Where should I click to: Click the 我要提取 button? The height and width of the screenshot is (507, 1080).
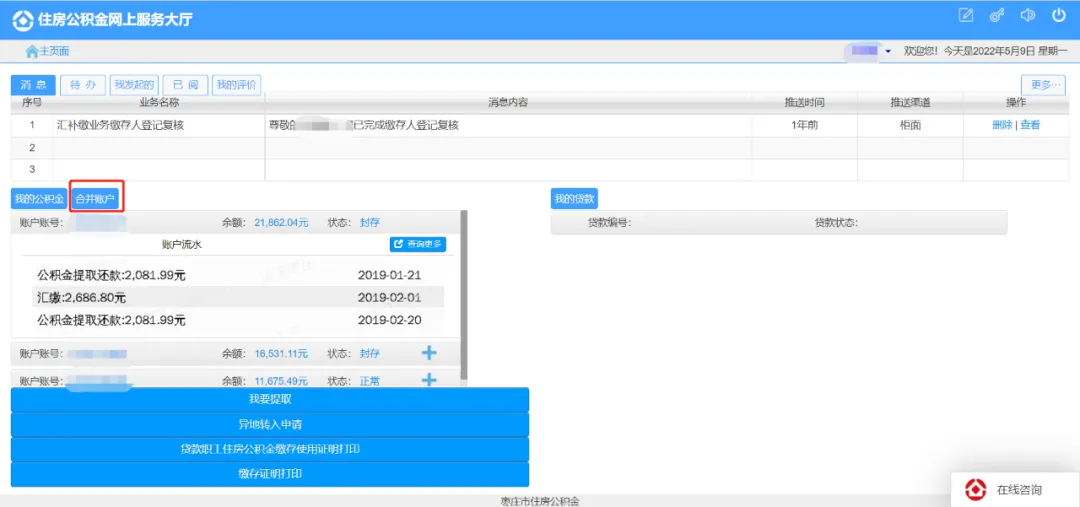click(270, 399)
